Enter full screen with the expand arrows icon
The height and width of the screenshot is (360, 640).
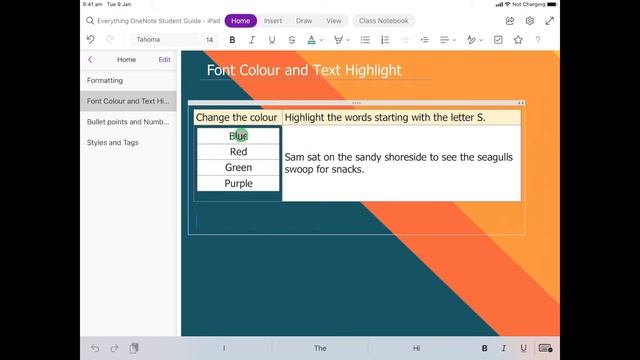[550, 21]
